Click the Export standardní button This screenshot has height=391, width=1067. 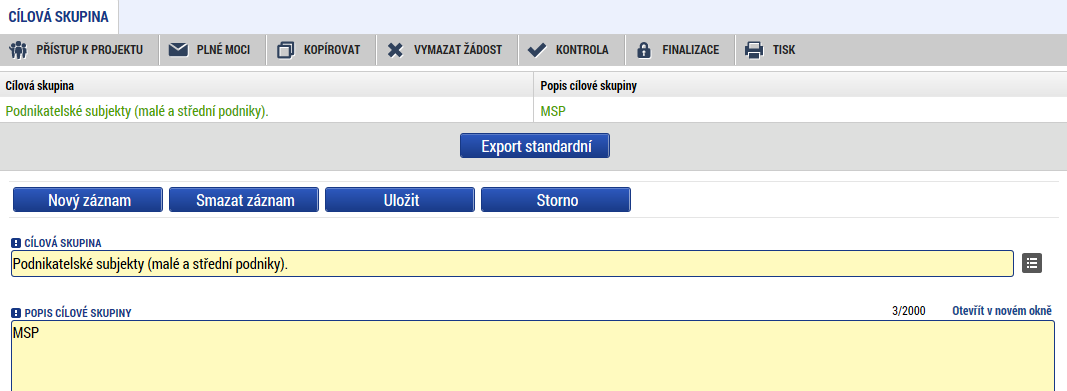click(535, 146)
